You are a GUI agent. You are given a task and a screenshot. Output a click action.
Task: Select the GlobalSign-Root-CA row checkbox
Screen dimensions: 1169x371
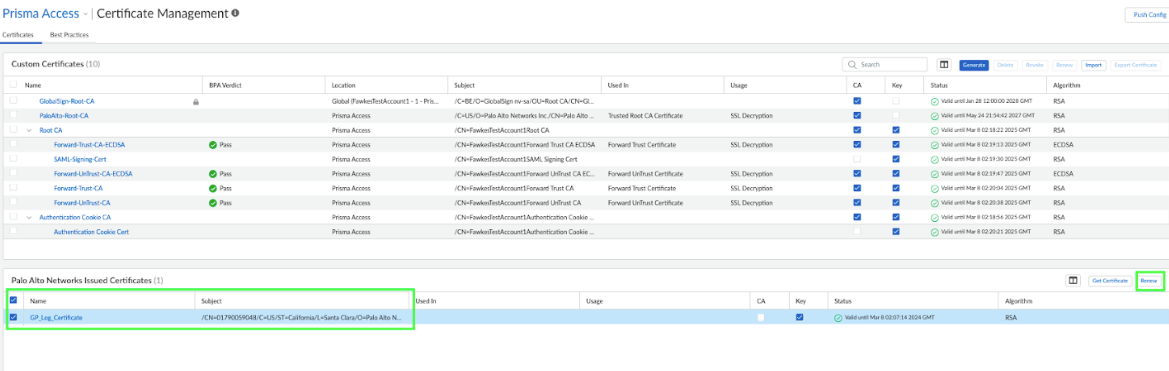pos(13,101)
